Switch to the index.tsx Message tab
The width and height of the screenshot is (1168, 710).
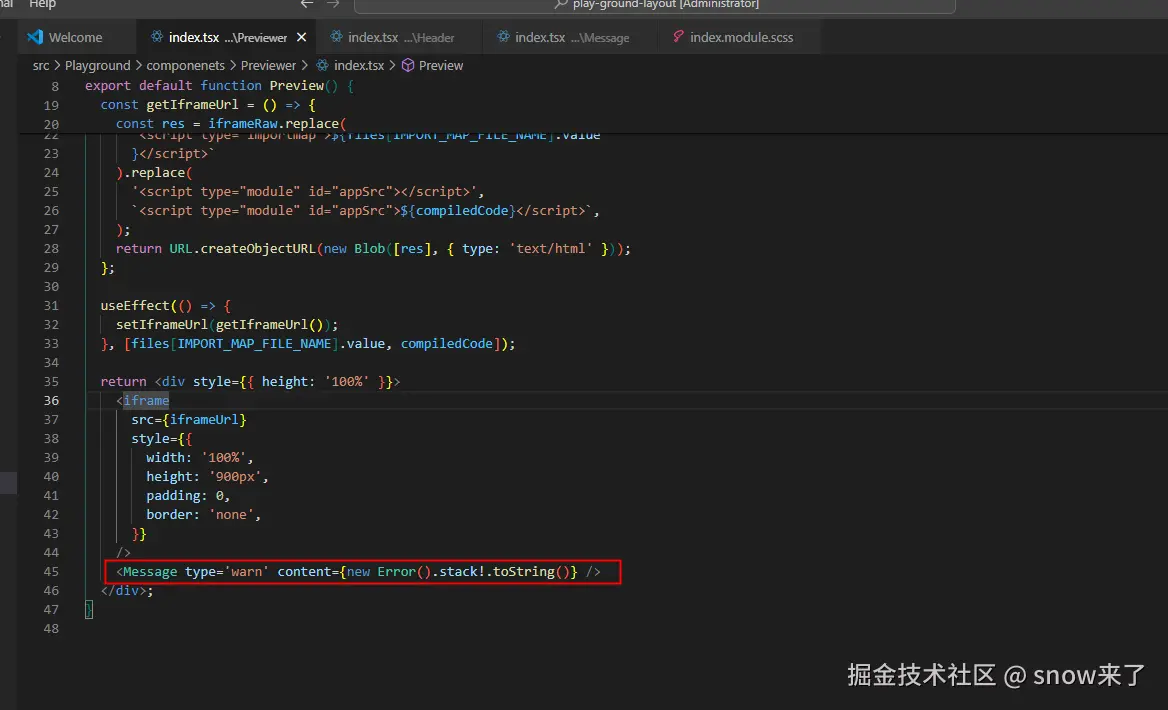571,37
